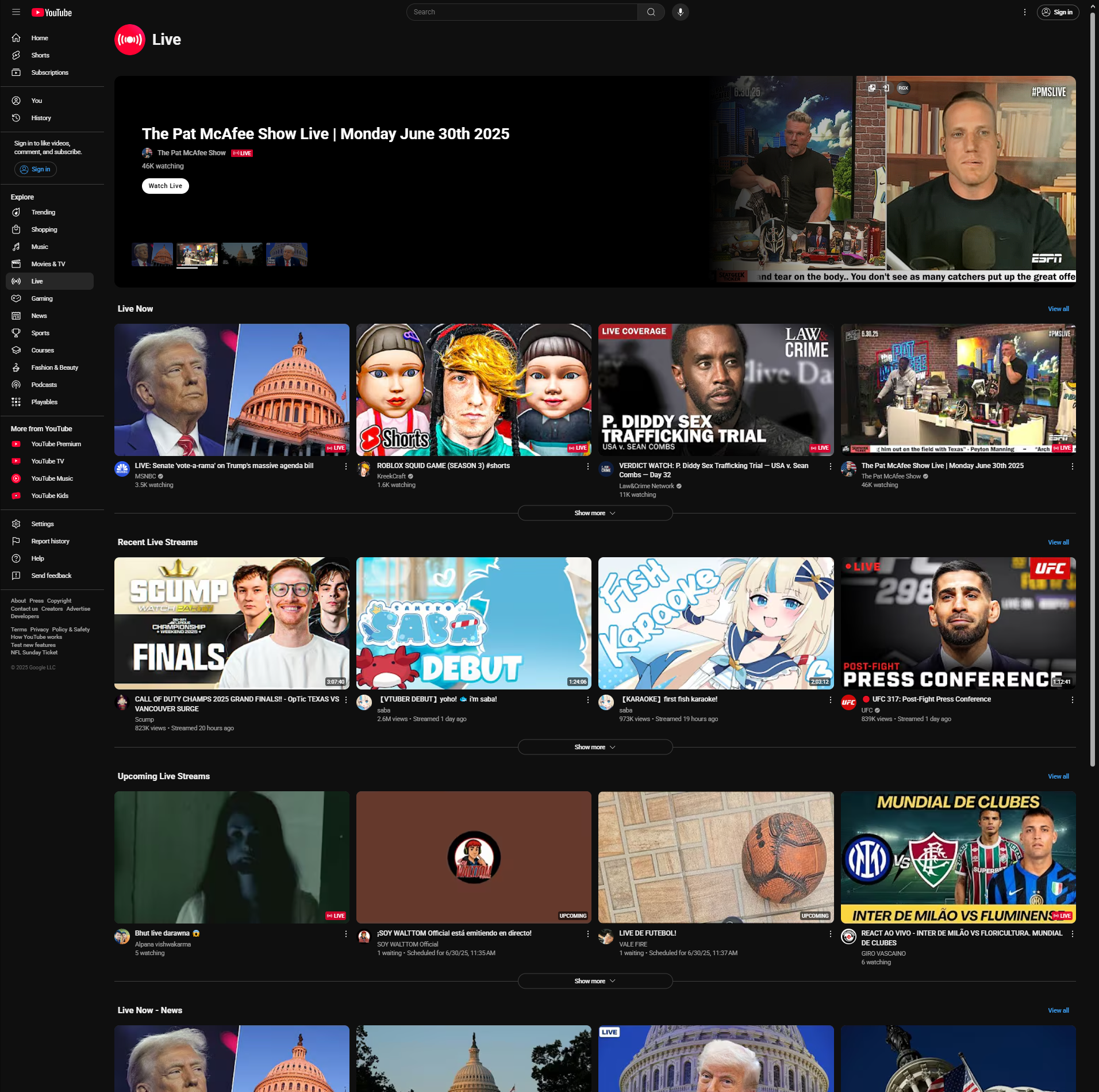Expand Show more under Upcoming Live Streams
This screenshot has height=1092, width=1099.
pyautogui.click(x=595, y=981)
